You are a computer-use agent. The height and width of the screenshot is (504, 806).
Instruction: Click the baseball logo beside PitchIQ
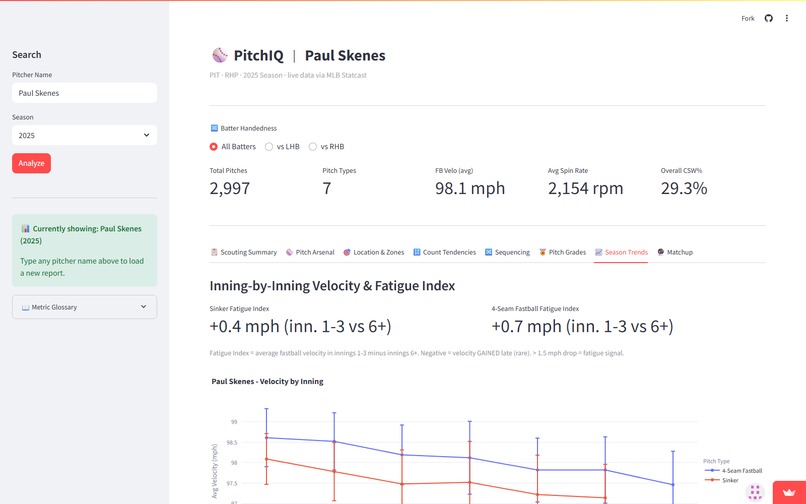(219, 55)
